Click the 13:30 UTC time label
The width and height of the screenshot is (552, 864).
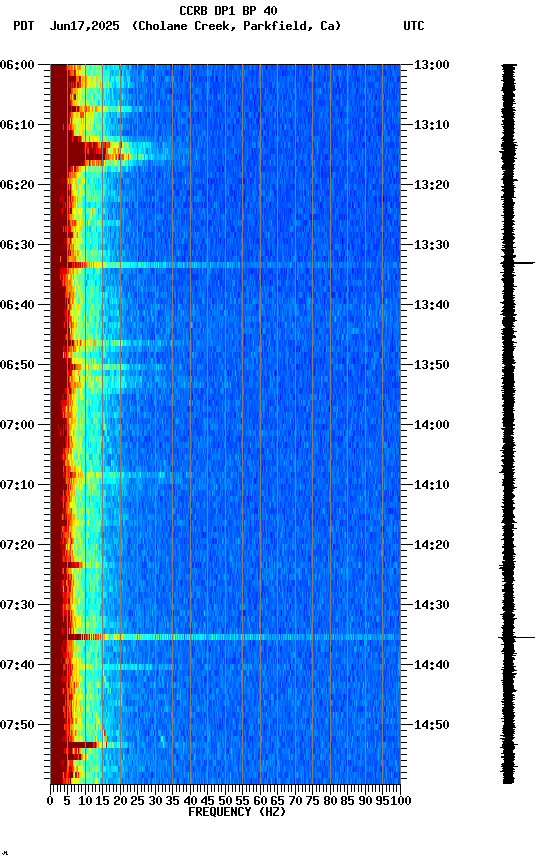[x=432, y=245]
